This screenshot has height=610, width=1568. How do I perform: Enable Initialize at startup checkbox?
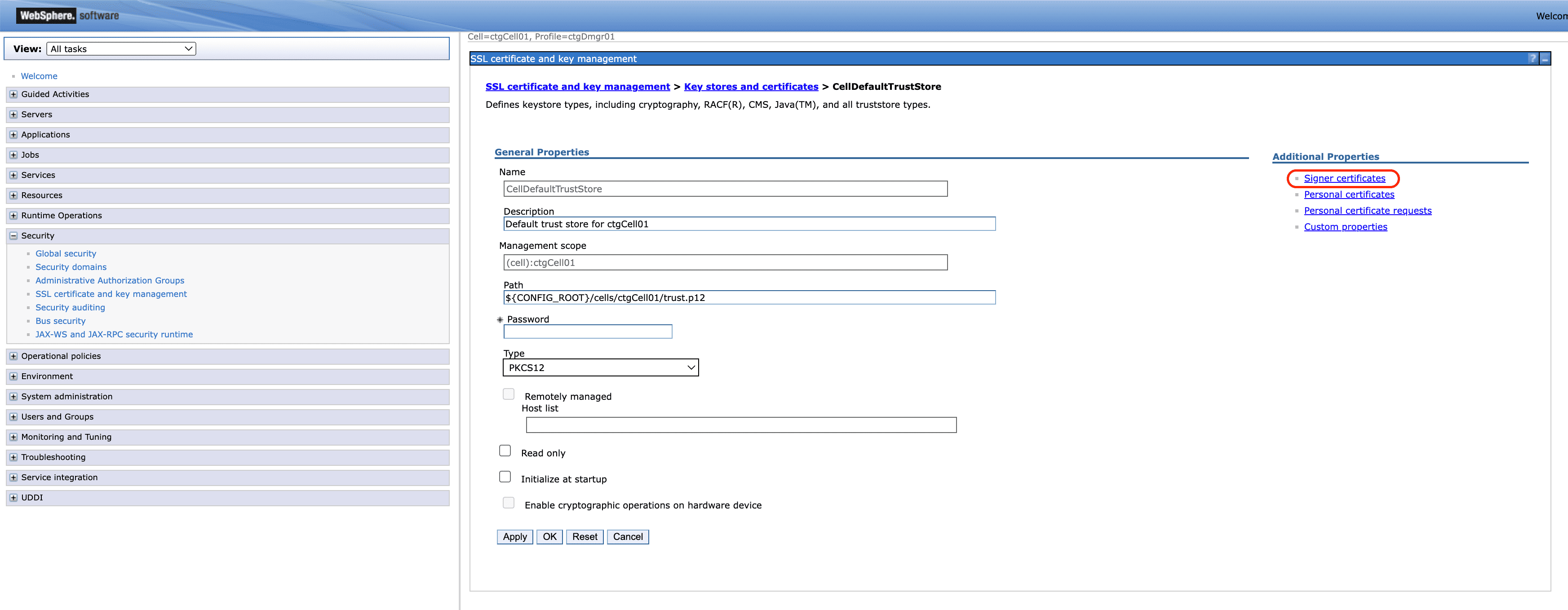click(x=505, y=477)
